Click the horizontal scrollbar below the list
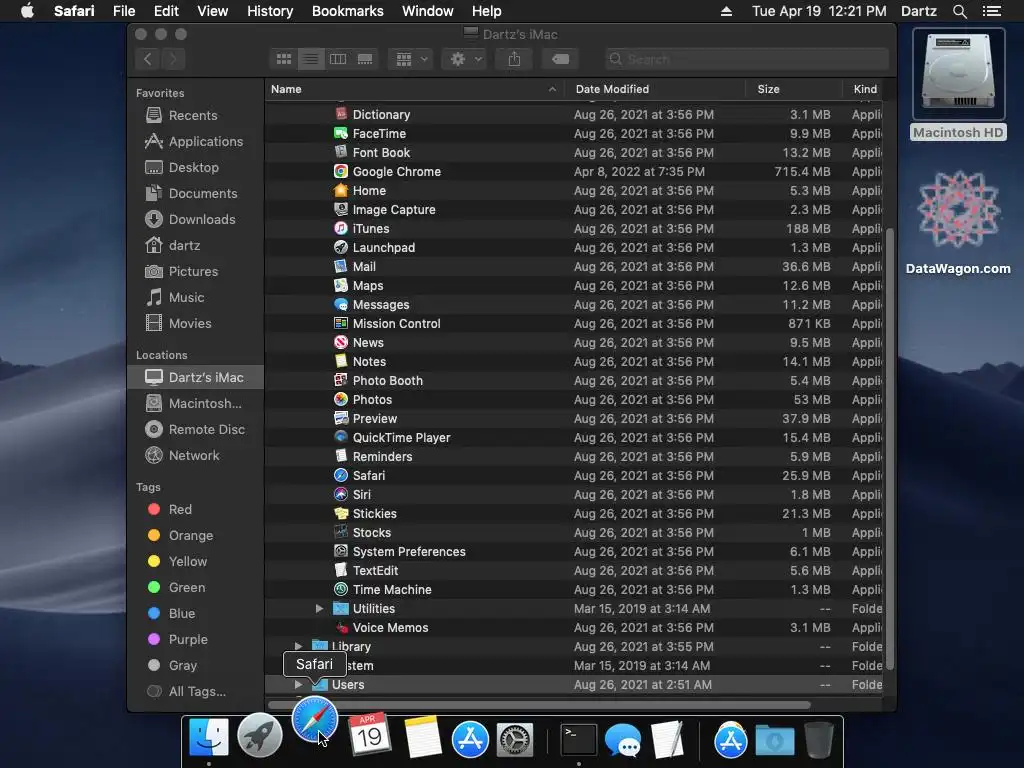Screen dimensions: 1024x768 (539, 705)
